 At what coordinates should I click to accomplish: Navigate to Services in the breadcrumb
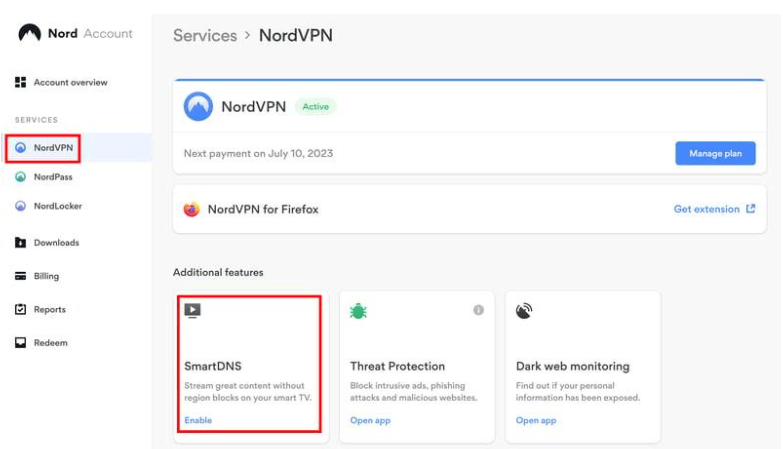[205, 35]
